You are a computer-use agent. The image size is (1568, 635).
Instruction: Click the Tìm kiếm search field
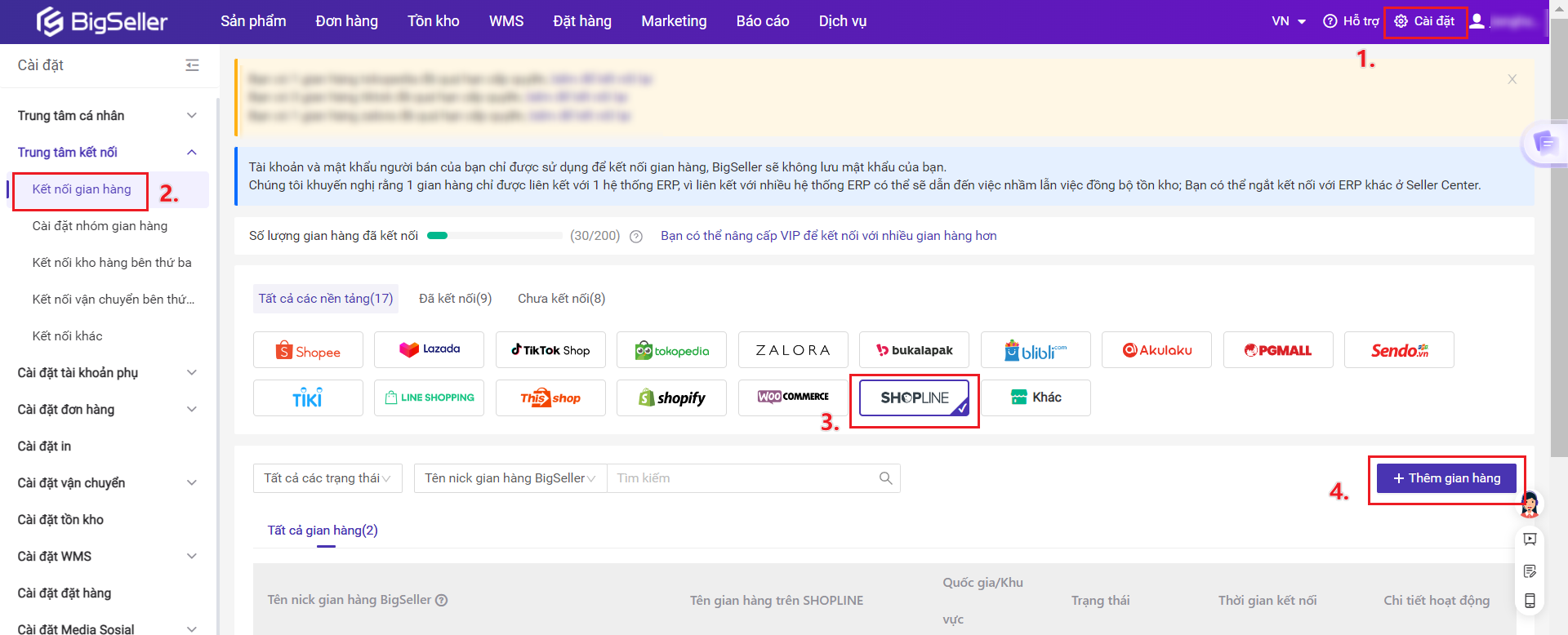point(742,478)
